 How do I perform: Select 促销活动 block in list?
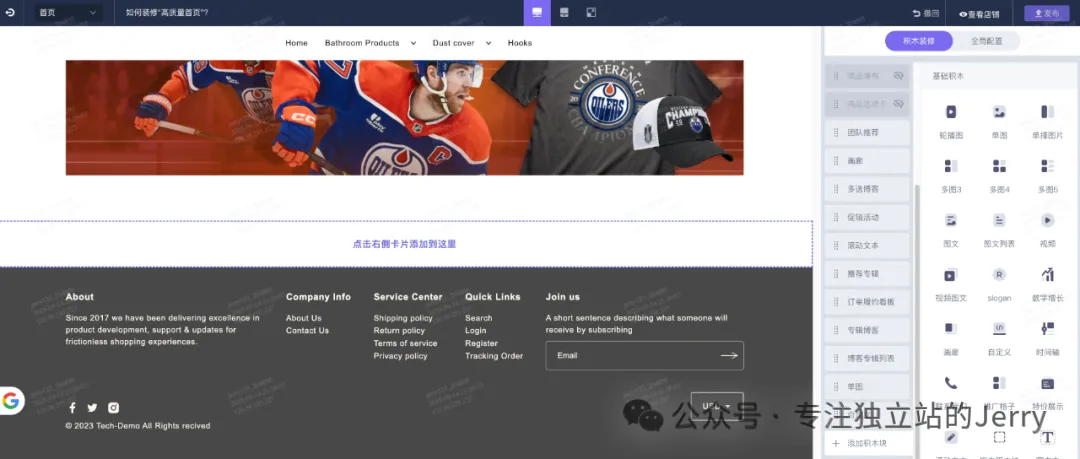(867, 217)
